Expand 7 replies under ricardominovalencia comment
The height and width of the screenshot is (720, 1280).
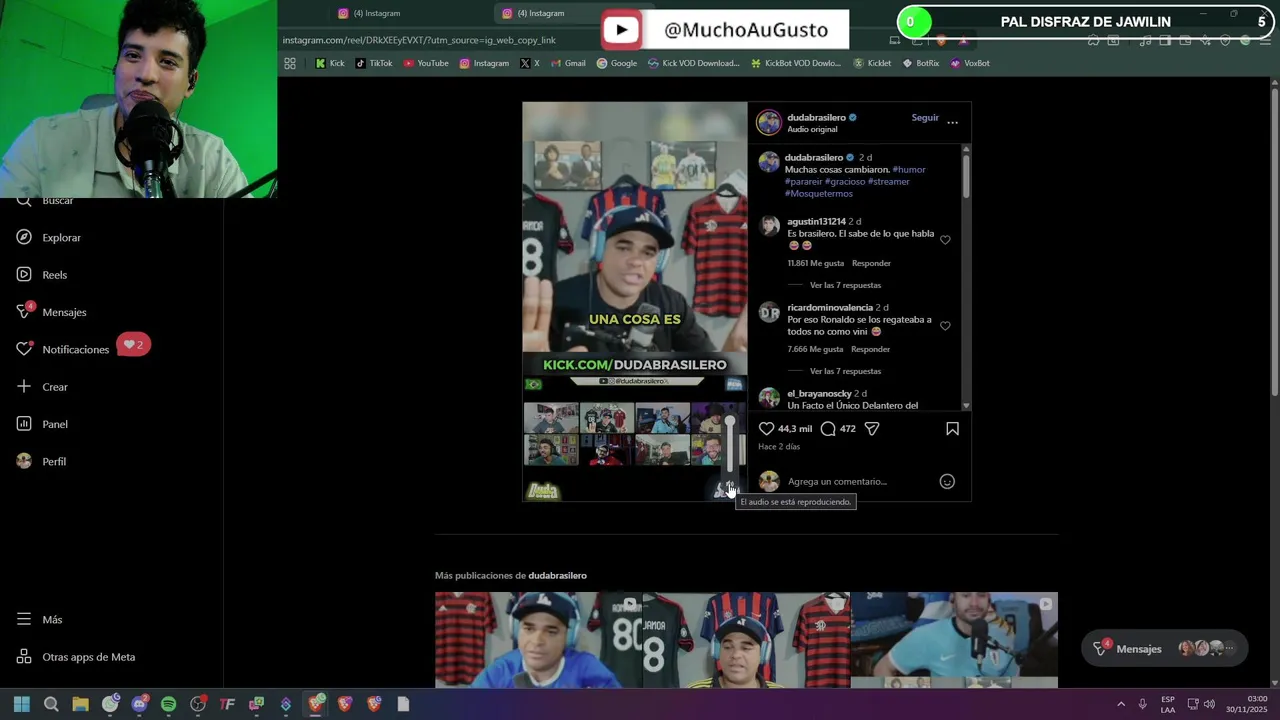click(x=845, y=371)
